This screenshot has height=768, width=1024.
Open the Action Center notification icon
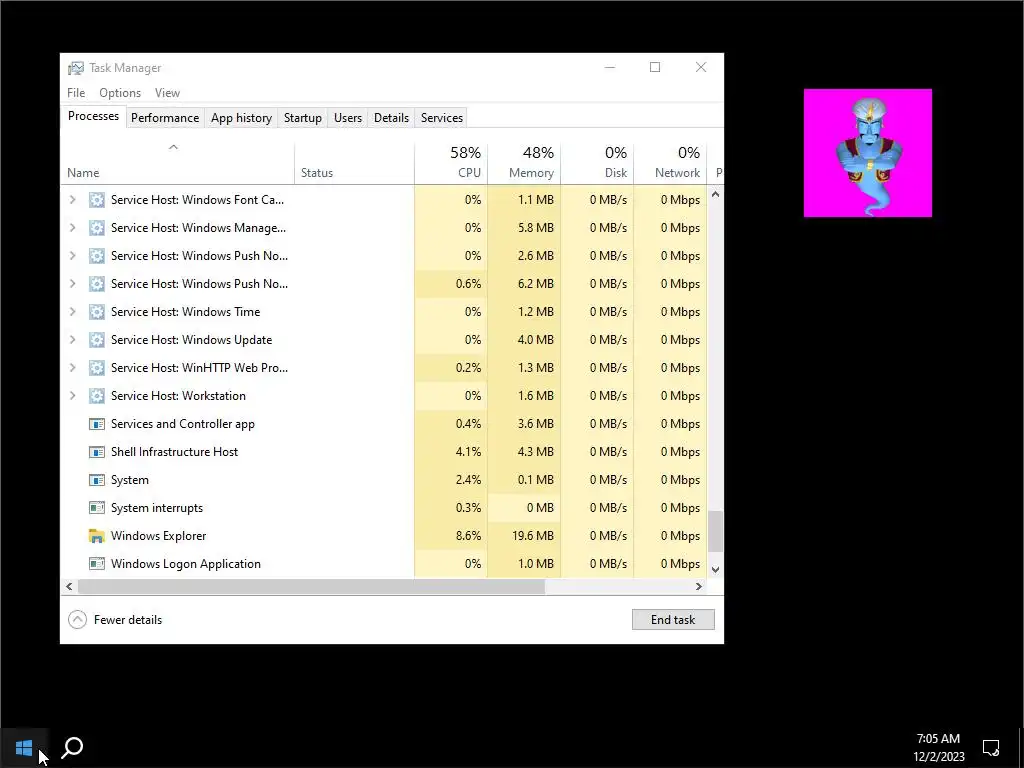point(991,748)
